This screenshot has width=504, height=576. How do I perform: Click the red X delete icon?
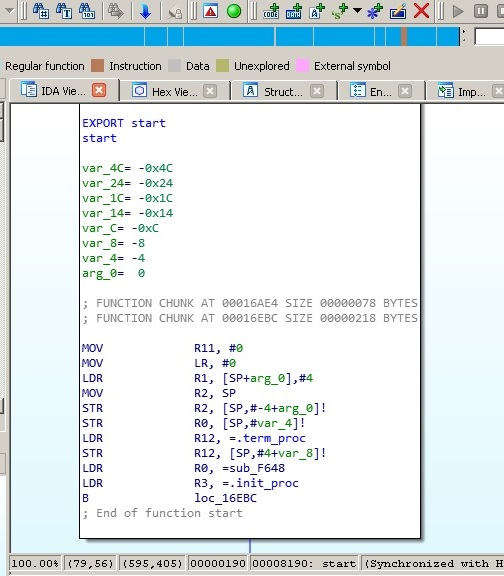(x=421, y=11)
